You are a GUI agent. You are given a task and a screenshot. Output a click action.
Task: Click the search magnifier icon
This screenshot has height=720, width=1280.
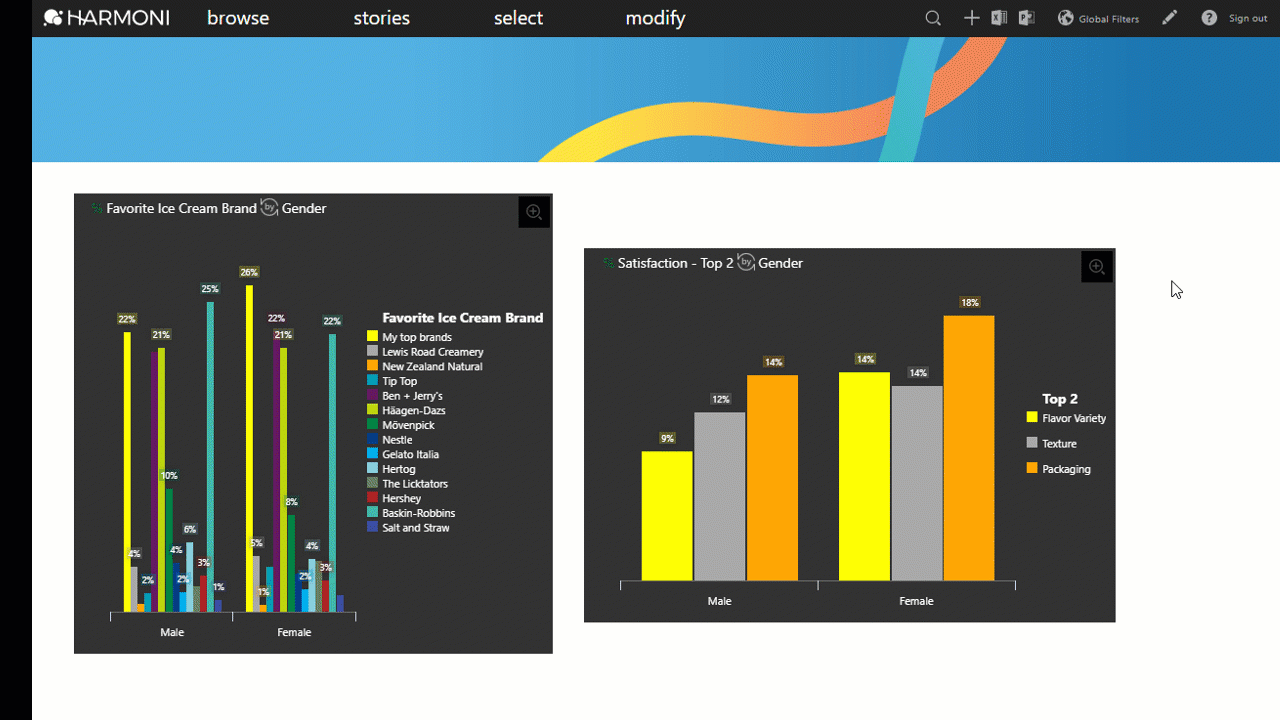point(933,18)
